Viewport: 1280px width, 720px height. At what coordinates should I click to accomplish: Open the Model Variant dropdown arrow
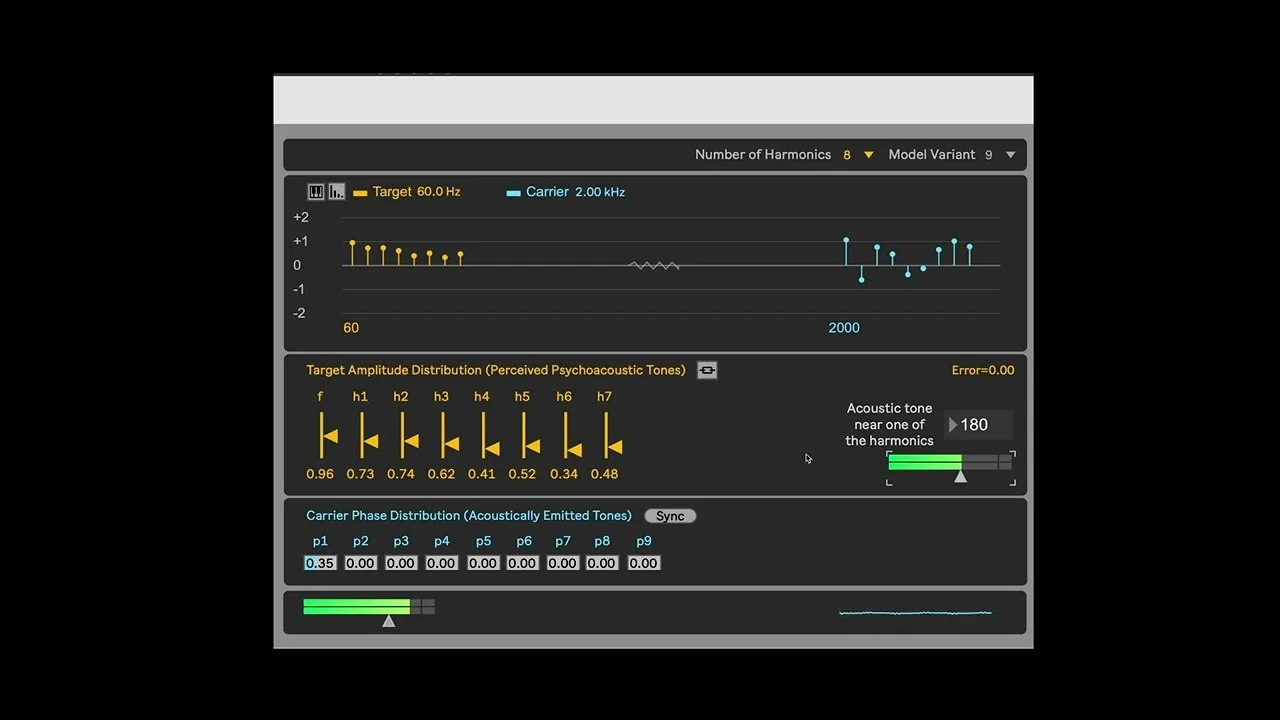pos(1010,155)
